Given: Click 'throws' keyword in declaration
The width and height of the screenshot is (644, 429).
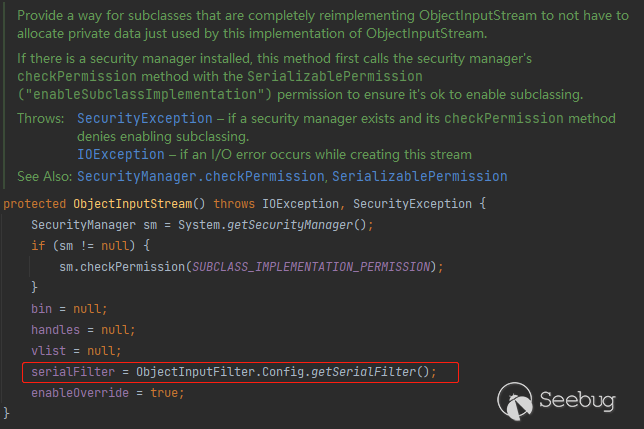Looking at the screenshot, I should [234, 204].
